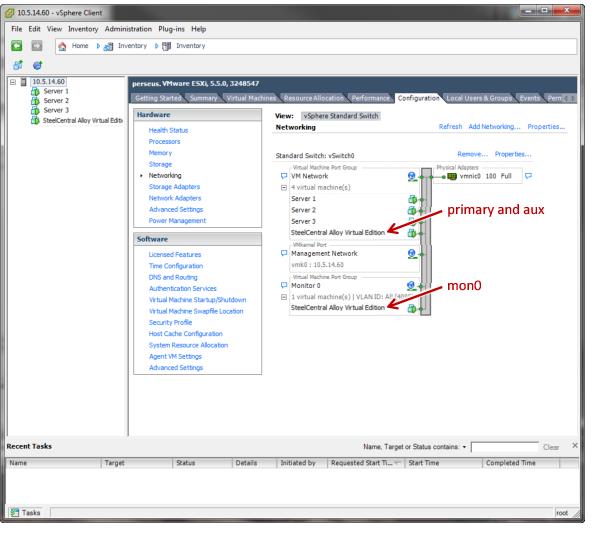Open DNS and Routing under Software
Viewport: 613px width, 536px height.
[173, 277]
